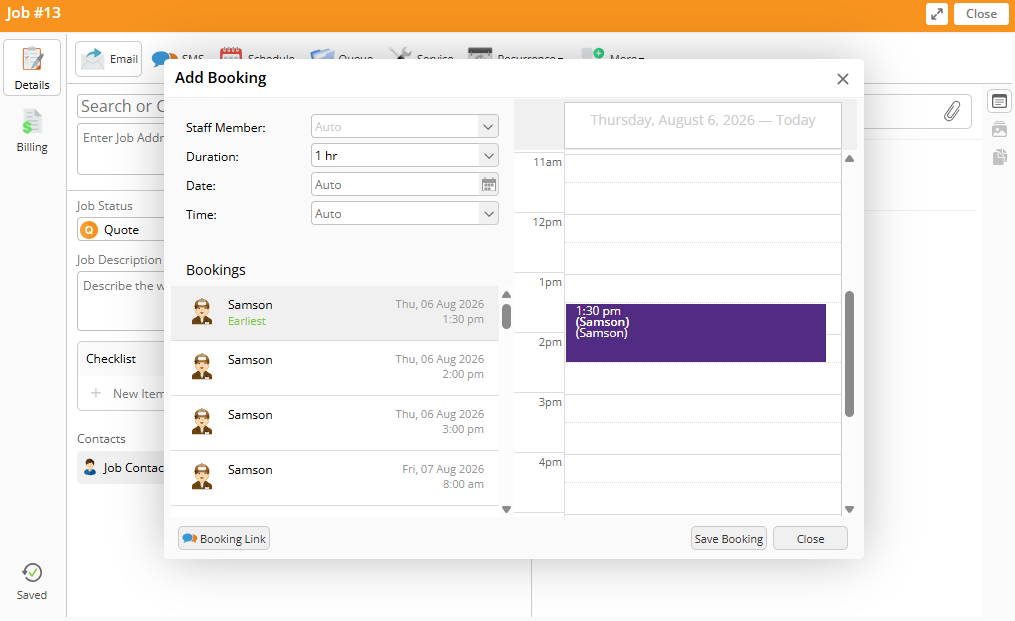This screenshot has height=621, width=1015.
Task: Click the 4pm time slot in calendar
Action: pos(702,484)
